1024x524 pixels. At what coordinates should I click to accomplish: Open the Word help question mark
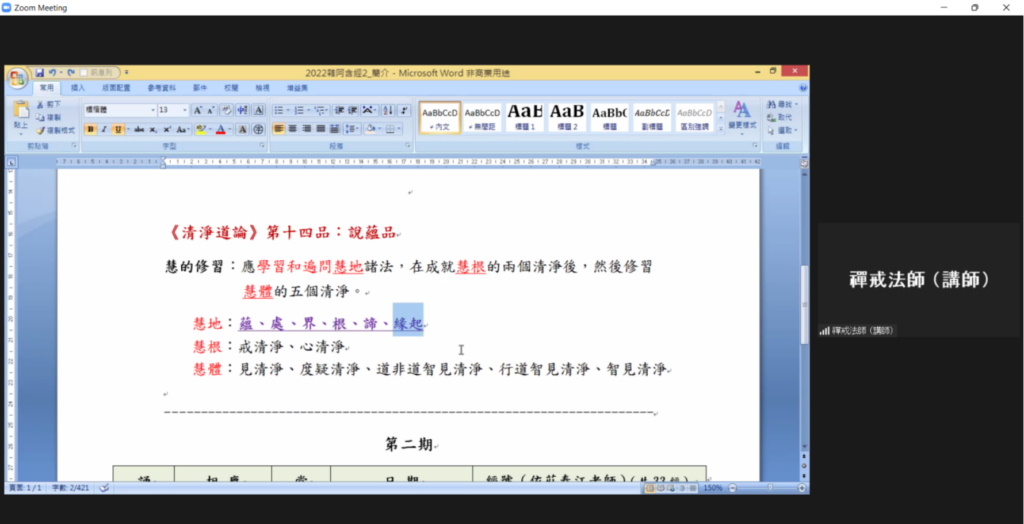tap(803, 88)
